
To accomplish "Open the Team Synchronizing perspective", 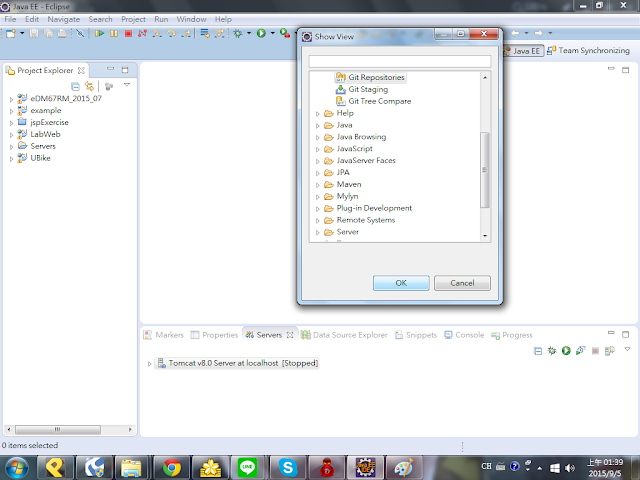I will click(x=588, y=51).
